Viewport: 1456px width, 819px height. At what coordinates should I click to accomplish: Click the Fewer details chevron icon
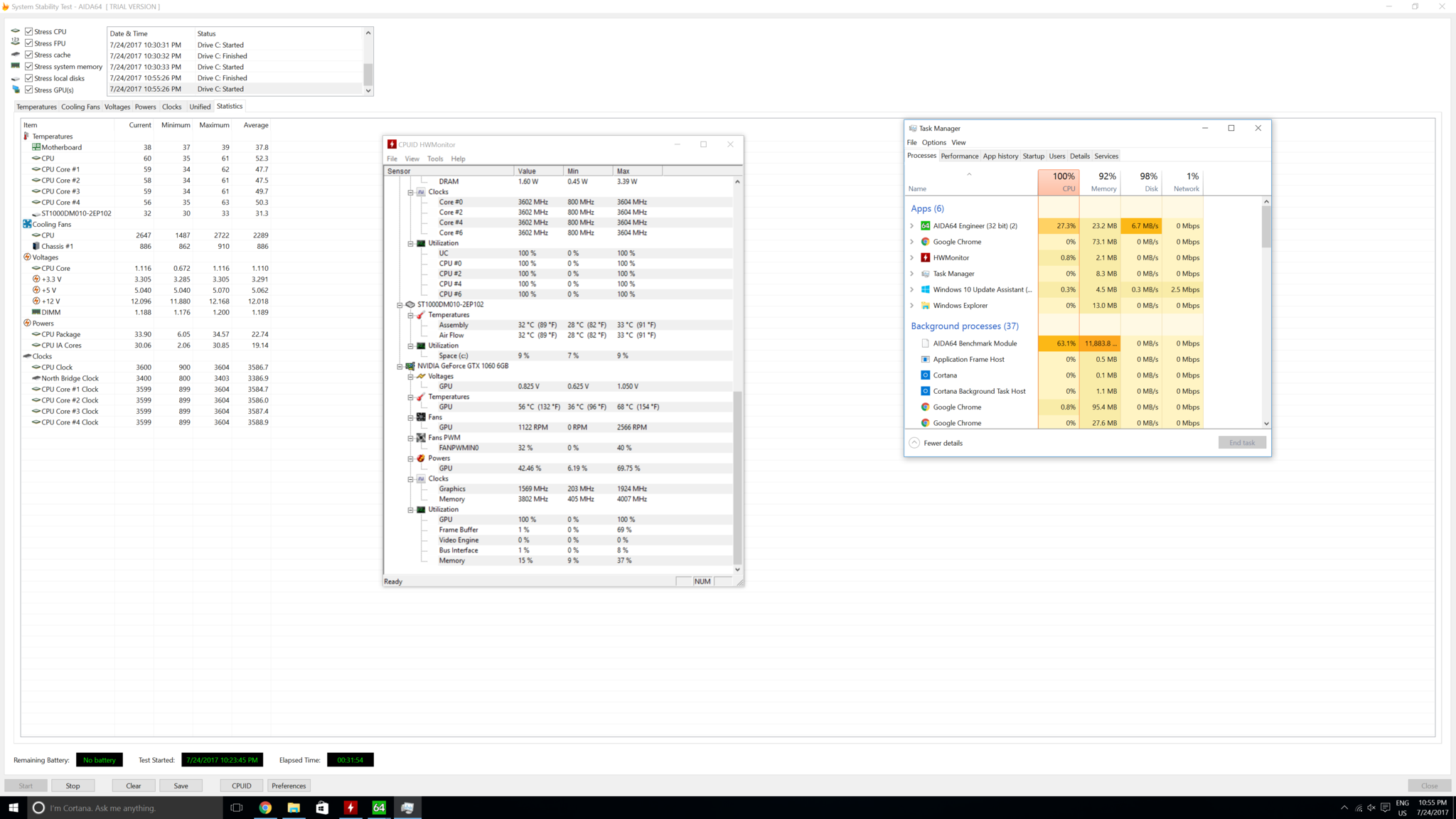point(914,443)
